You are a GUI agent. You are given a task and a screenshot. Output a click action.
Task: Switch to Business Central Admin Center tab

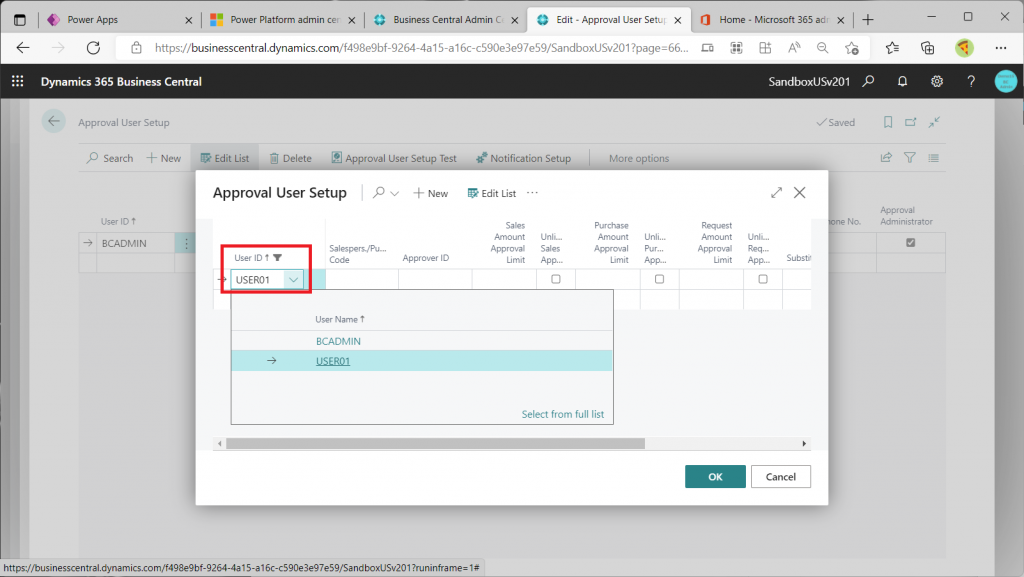click(445, 20)
